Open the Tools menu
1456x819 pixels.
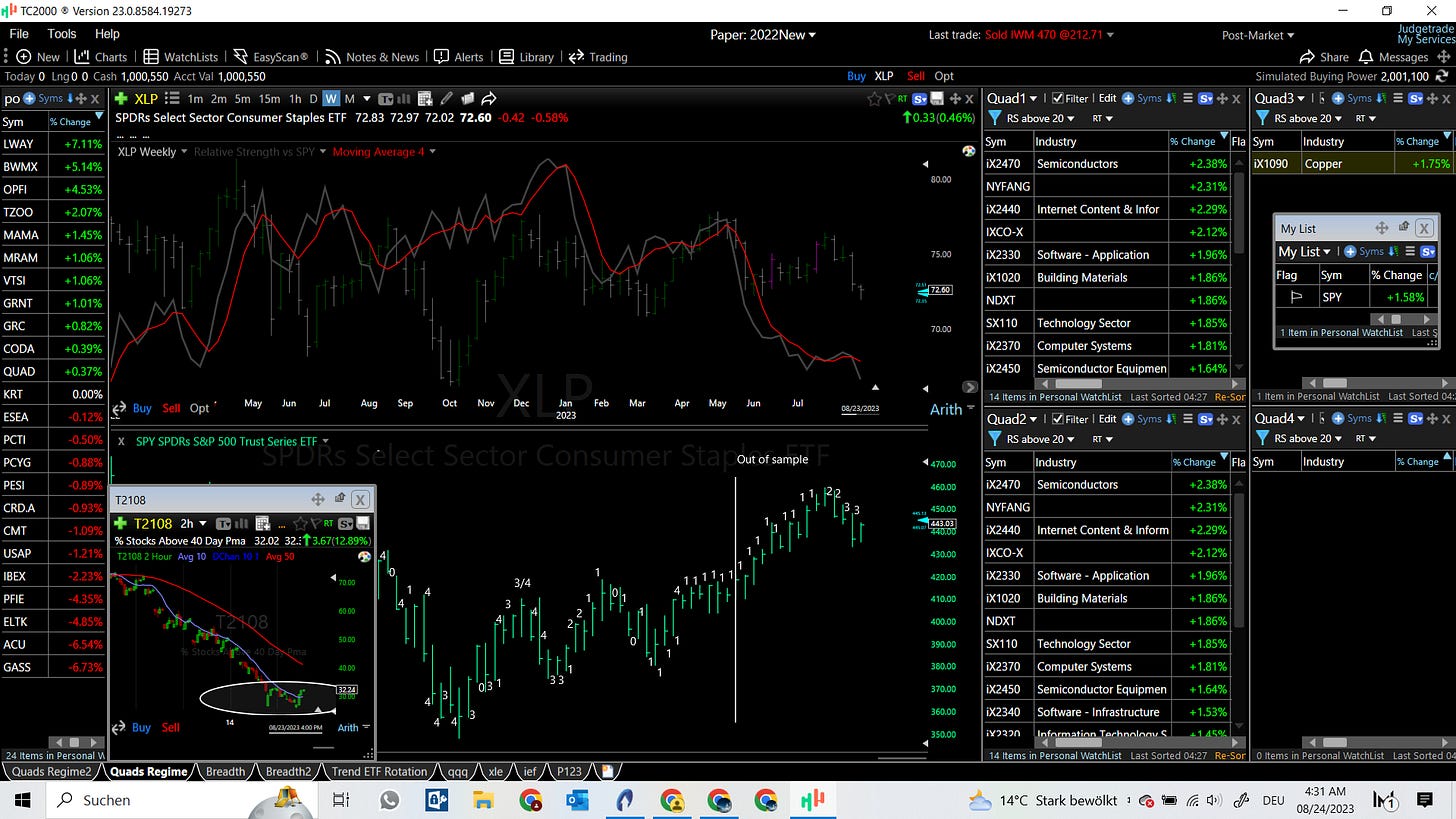coord(61,34)
